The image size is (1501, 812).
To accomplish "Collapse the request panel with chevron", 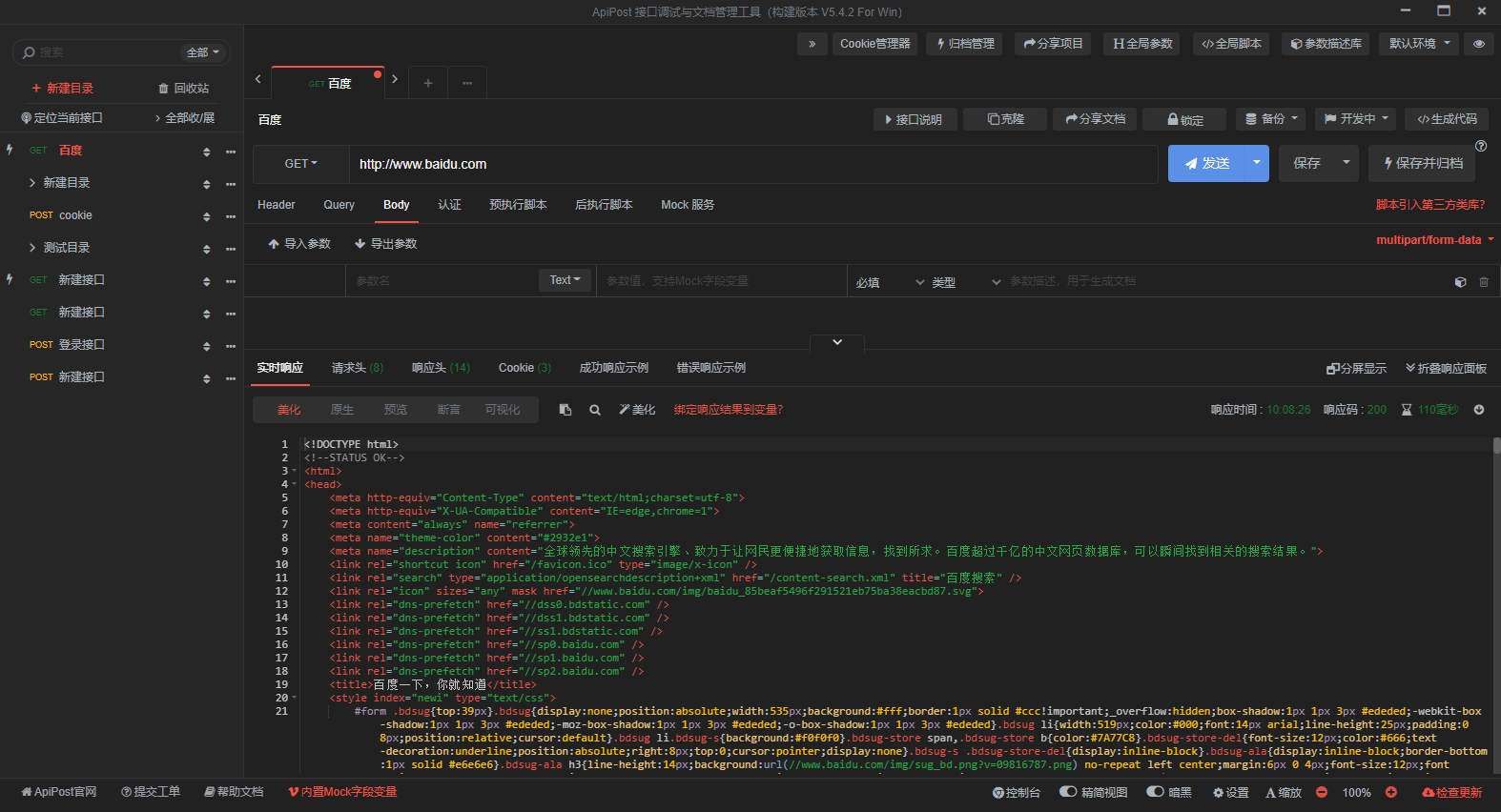I will click(837, 343).
